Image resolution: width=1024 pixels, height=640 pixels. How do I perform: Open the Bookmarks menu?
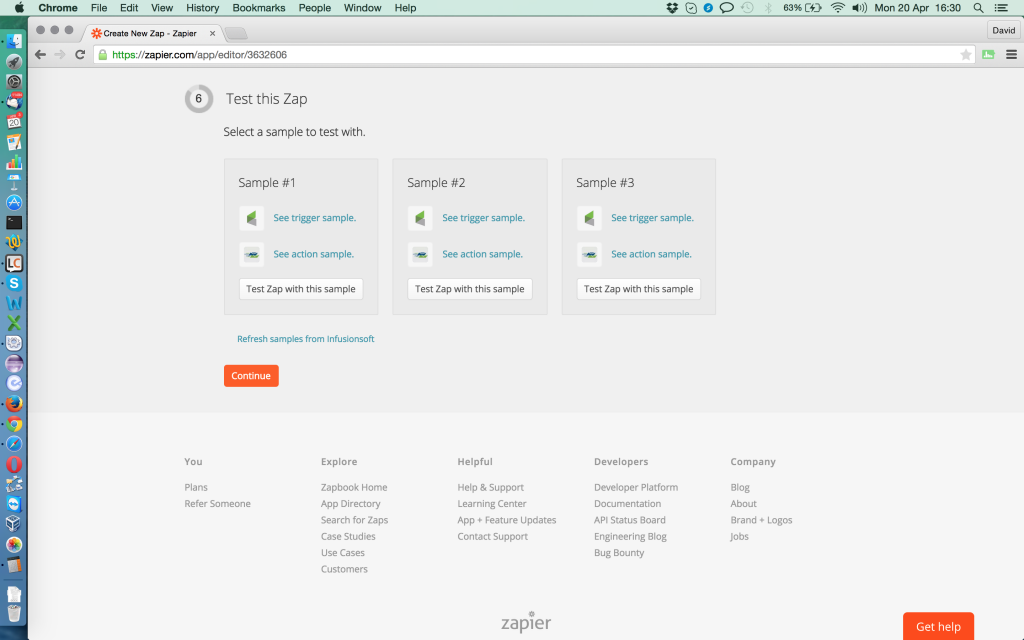coord(259,8)
